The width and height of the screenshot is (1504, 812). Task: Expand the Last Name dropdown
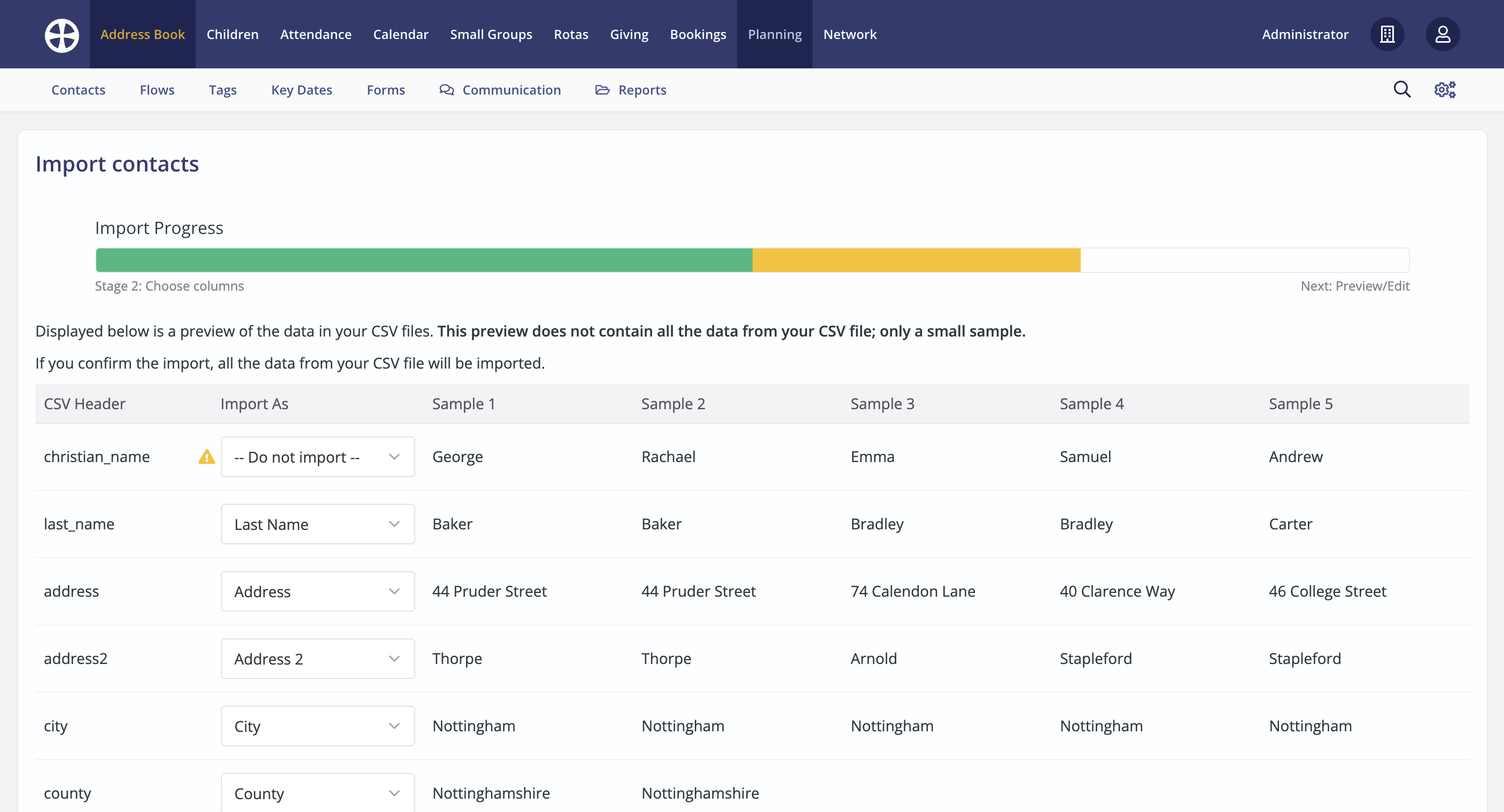tap(317, 524)
